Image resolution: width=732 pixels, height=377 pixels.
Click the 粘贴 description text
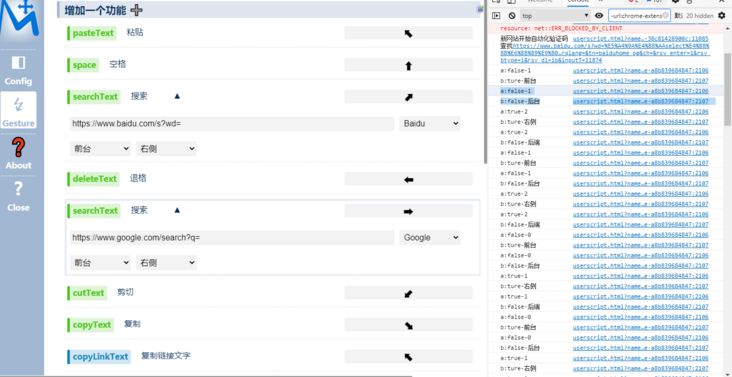(135, 33)
